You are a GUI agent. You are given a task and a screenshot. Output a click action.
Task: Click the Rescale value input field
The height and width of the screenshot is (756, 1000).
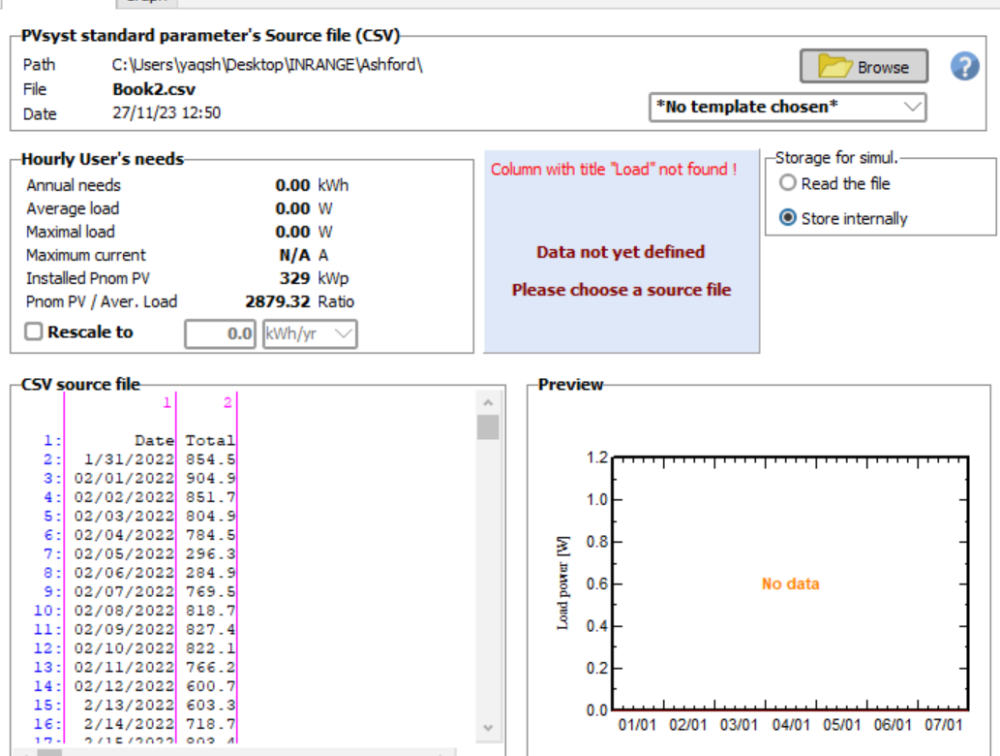point(220,334)
